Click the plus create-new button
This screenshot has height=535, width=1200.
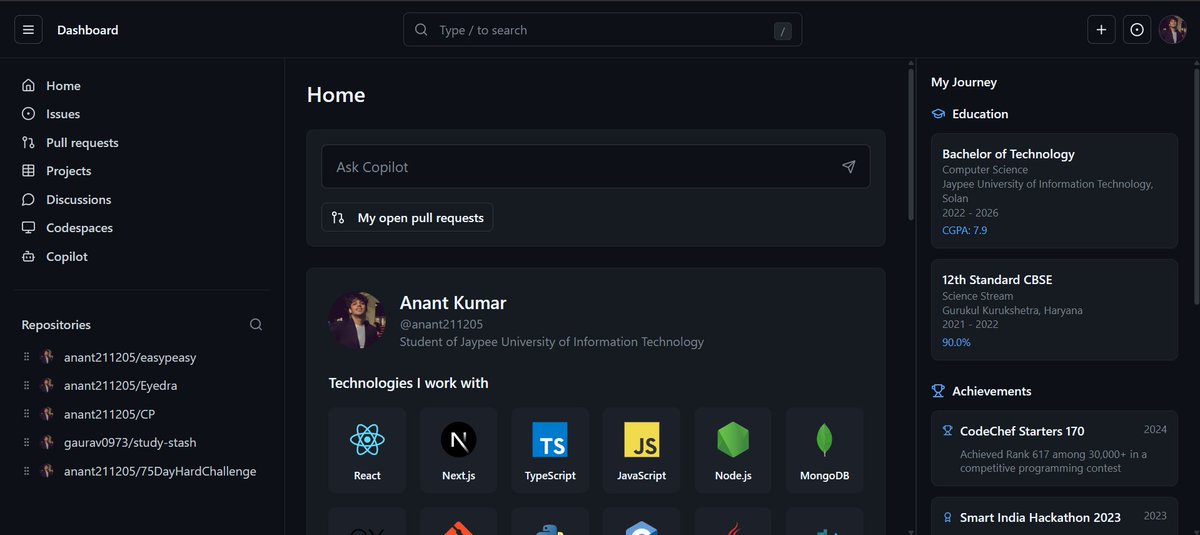click(x=1101, y=30)
